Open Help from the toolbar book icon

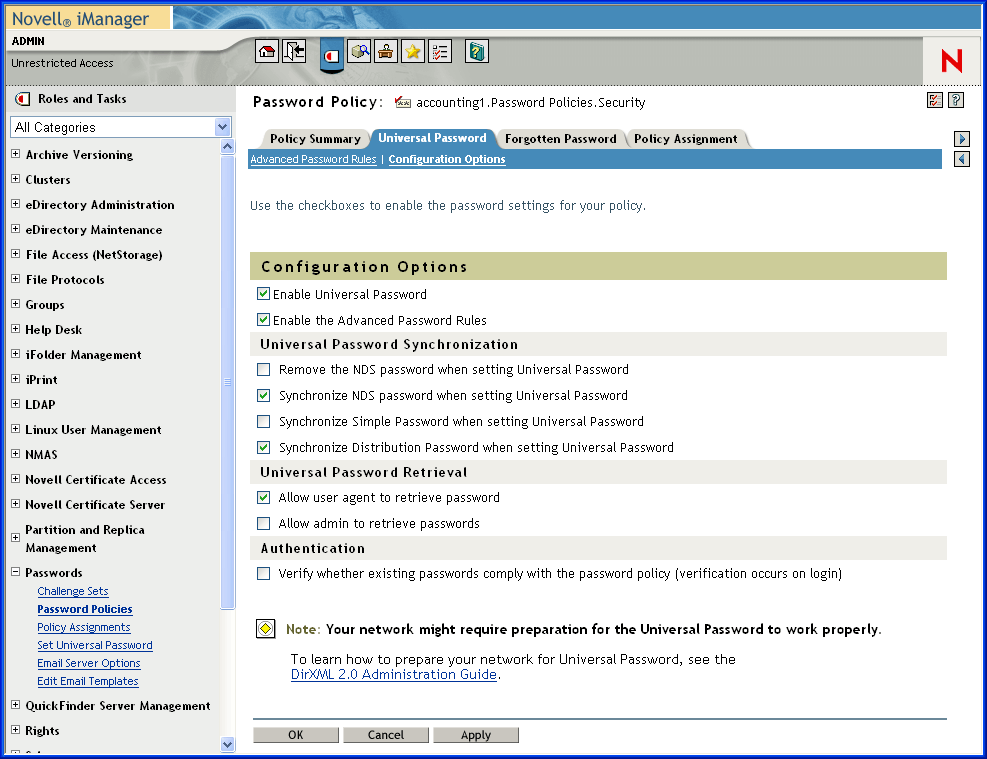[477, 52]
